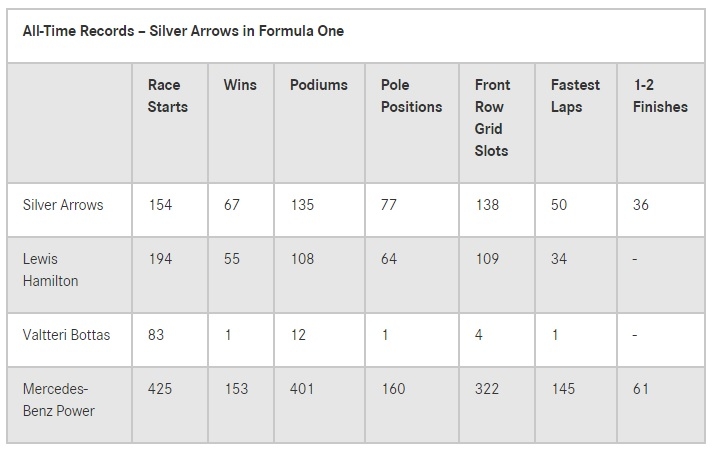Select the Lewis Hamilton row label
Viewport: 712px width, 451px height.
click(50, 270)
